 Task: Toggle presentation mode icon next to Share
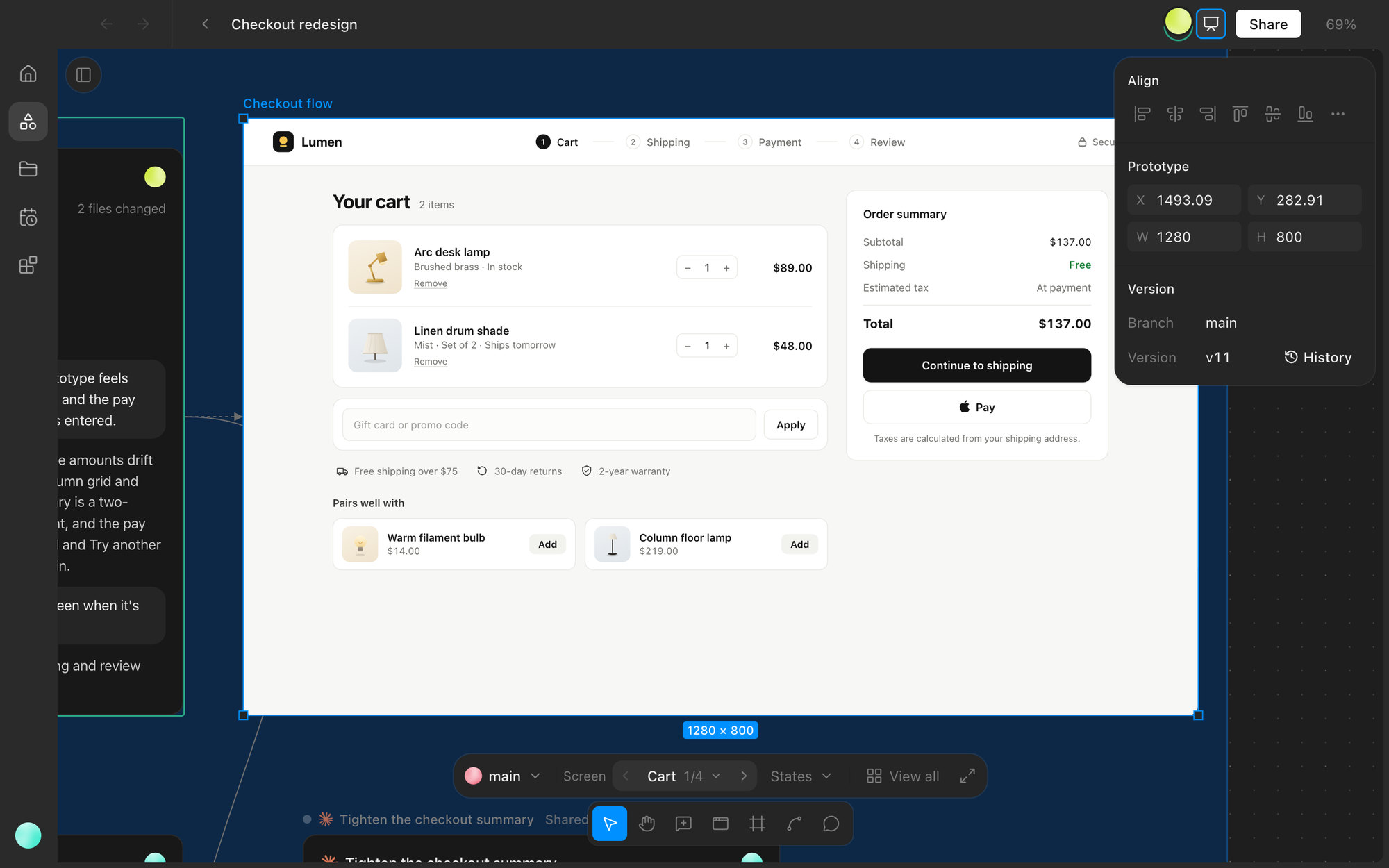(1211, 24)
